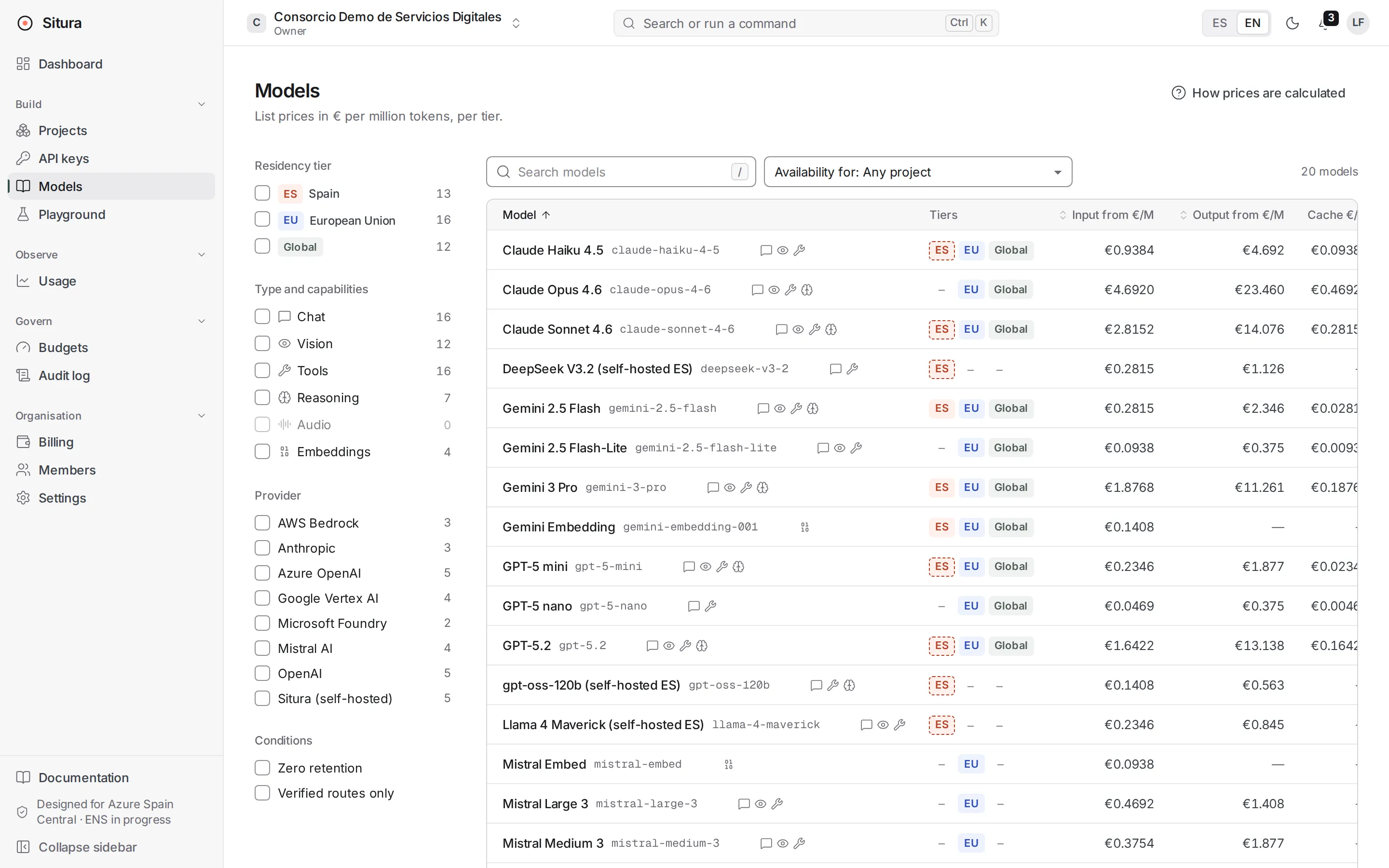1389x868 pixels.
Task: Click the API keys key icon
Action: click(23, 159)
